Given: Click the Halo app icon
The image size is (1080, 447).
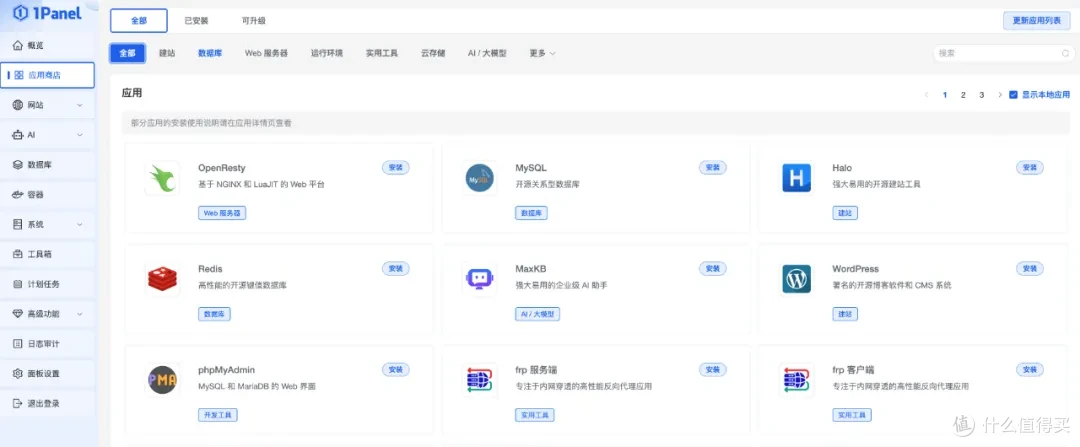Looking at the screenshot, I should pos(797,178).
